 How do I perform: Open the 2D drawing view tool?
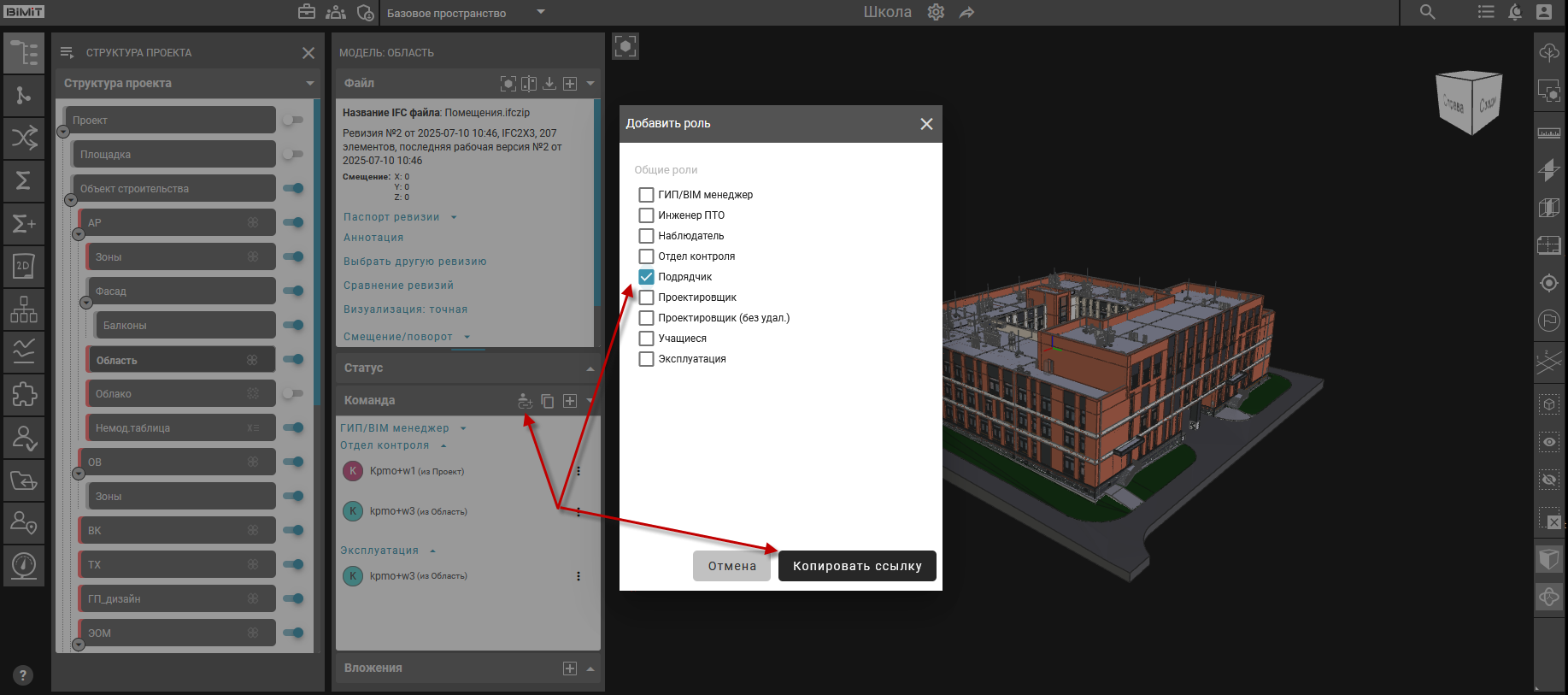point(24,266)
